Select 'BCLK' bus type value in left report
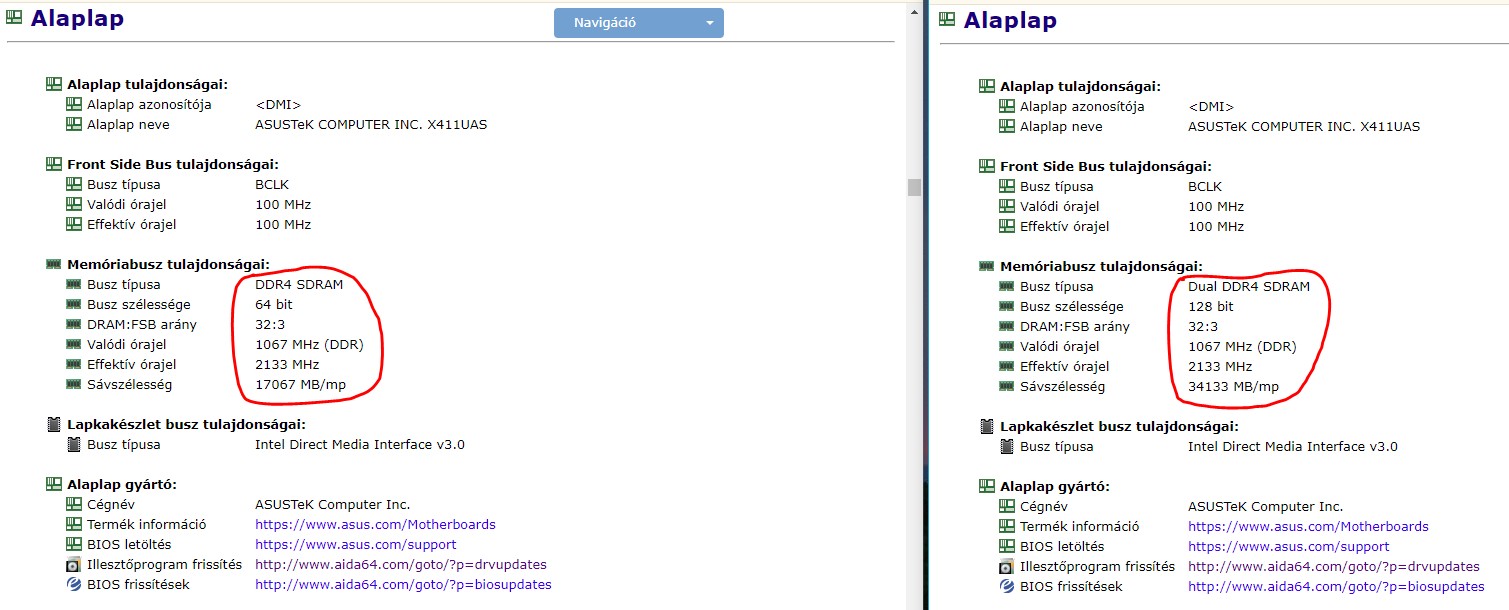The image size is (1509, 610). point(272,184)
